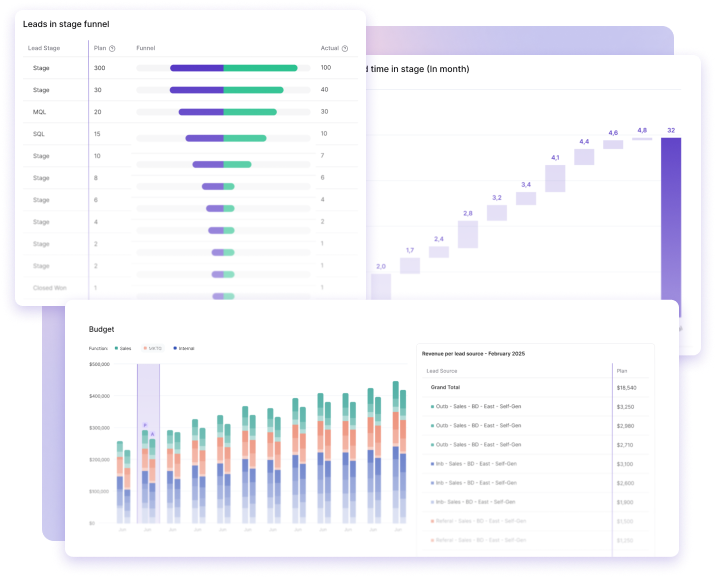Toggle the MKTG legend in Budget chart

(x=151, y=348)
